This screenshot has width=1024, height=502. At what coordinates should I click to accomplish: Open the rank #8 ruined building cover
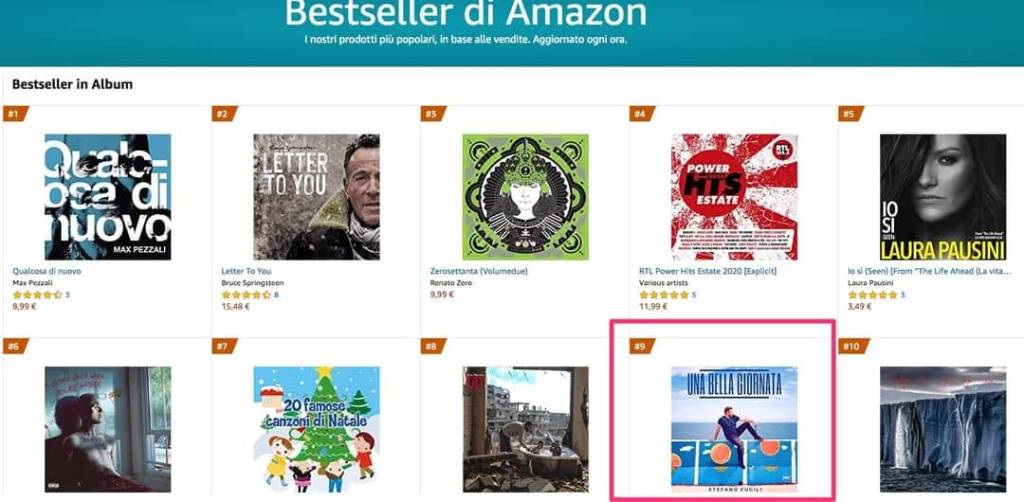[526, 430]
